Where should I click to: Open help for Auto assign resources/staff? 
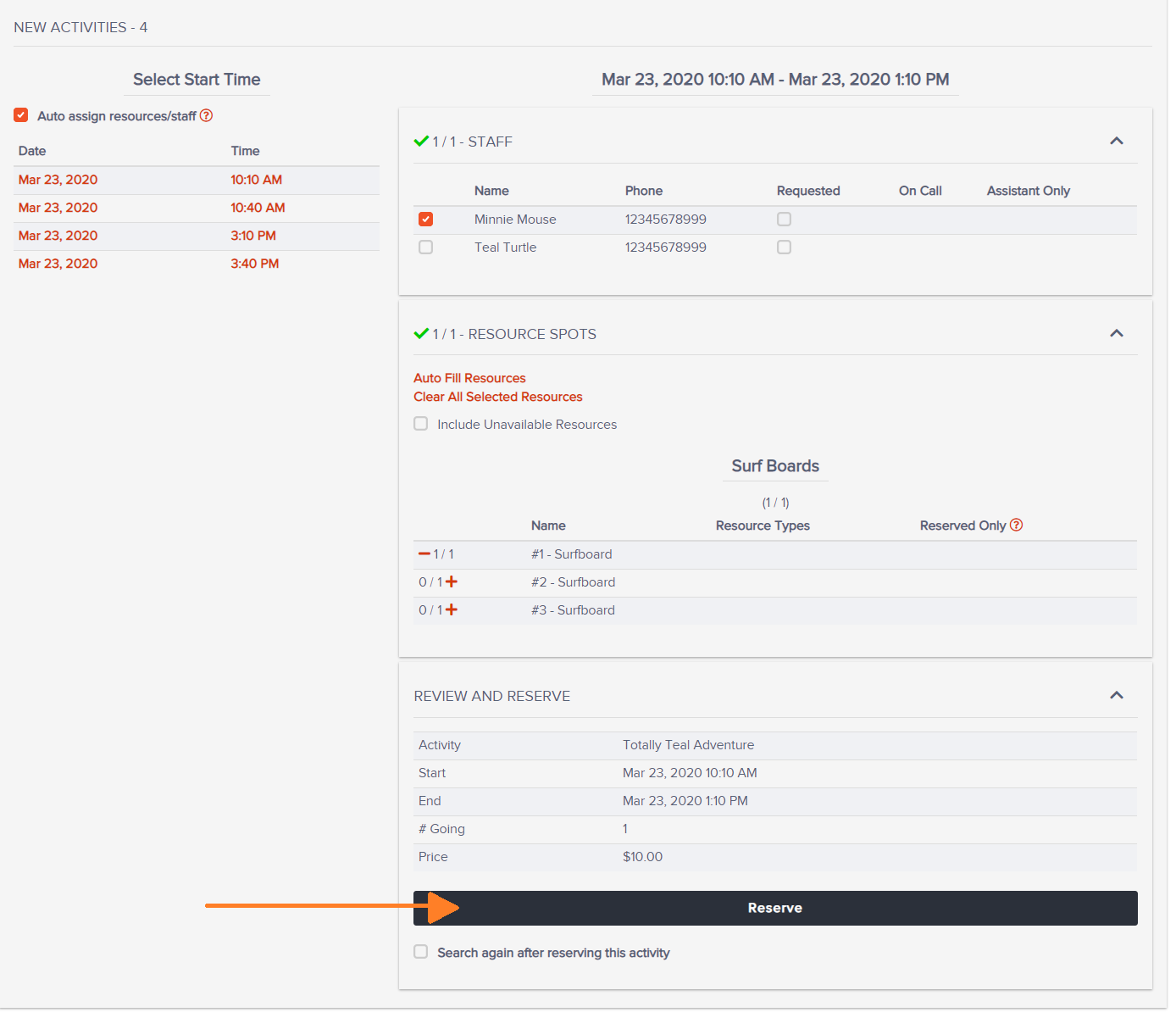206,115
